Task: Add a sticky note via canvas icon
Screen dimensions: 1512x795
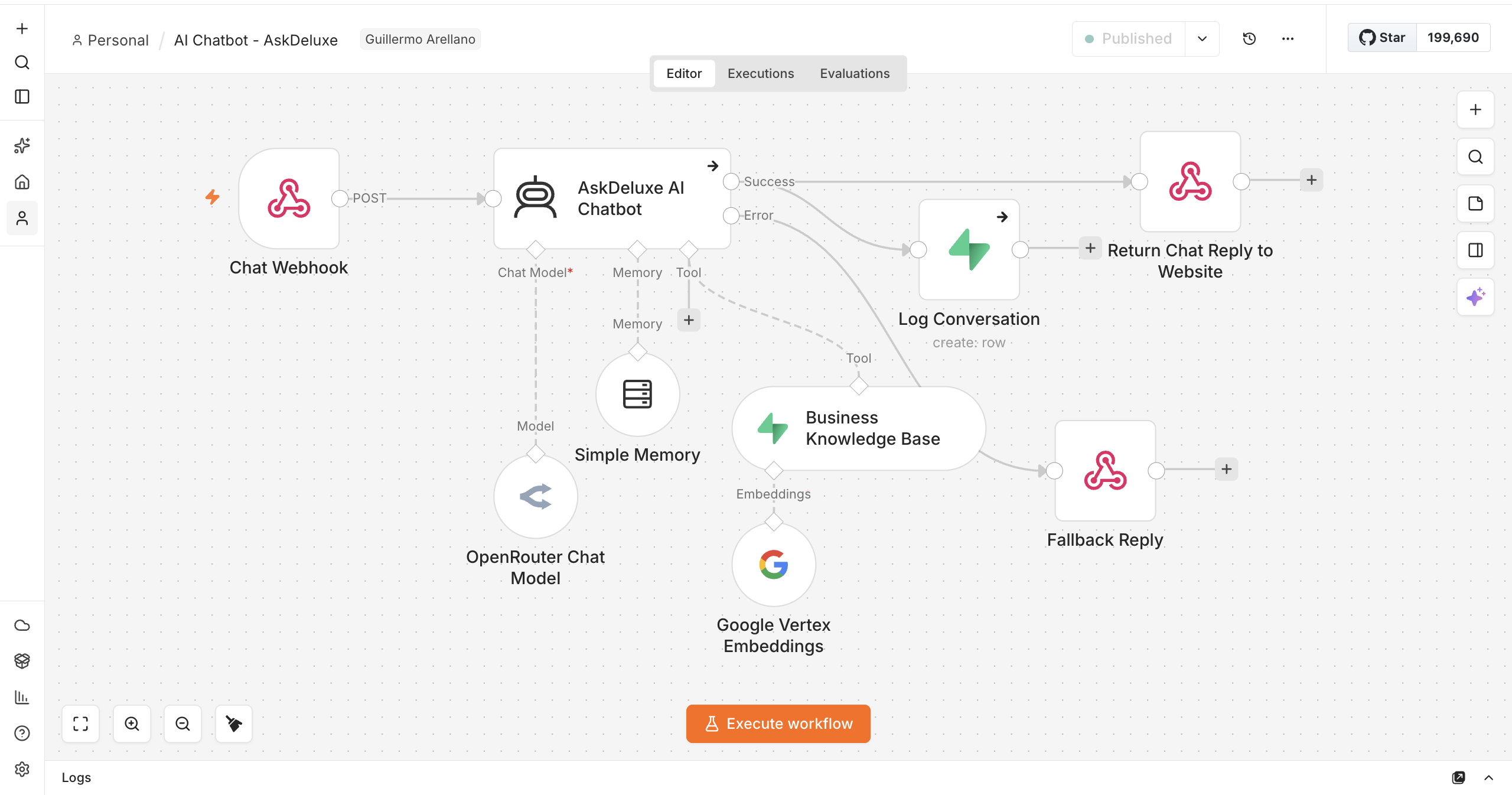Action: coord(1475,204)
